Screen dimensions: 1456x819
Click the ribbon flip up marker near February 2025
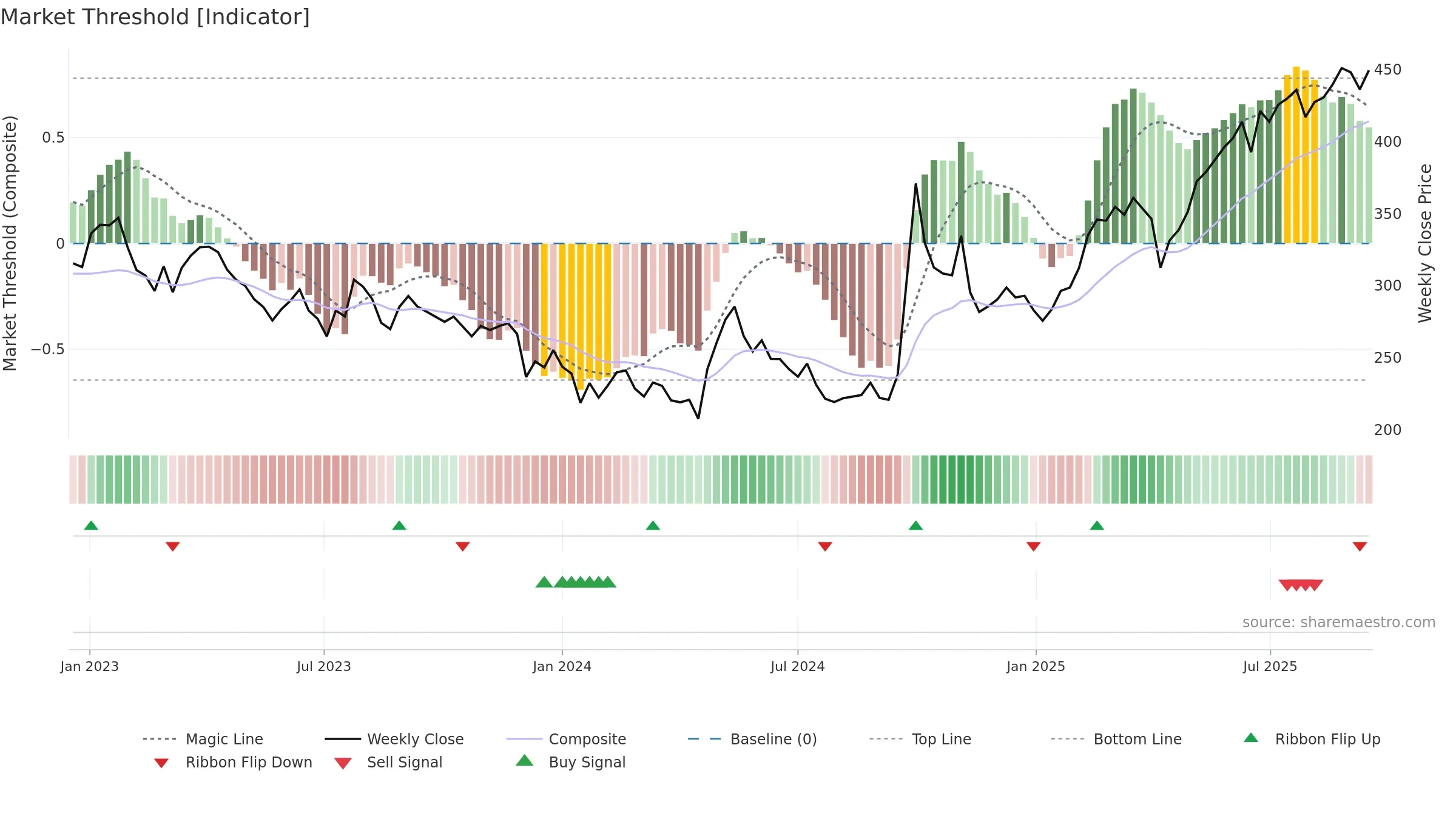click(1097, 525)
